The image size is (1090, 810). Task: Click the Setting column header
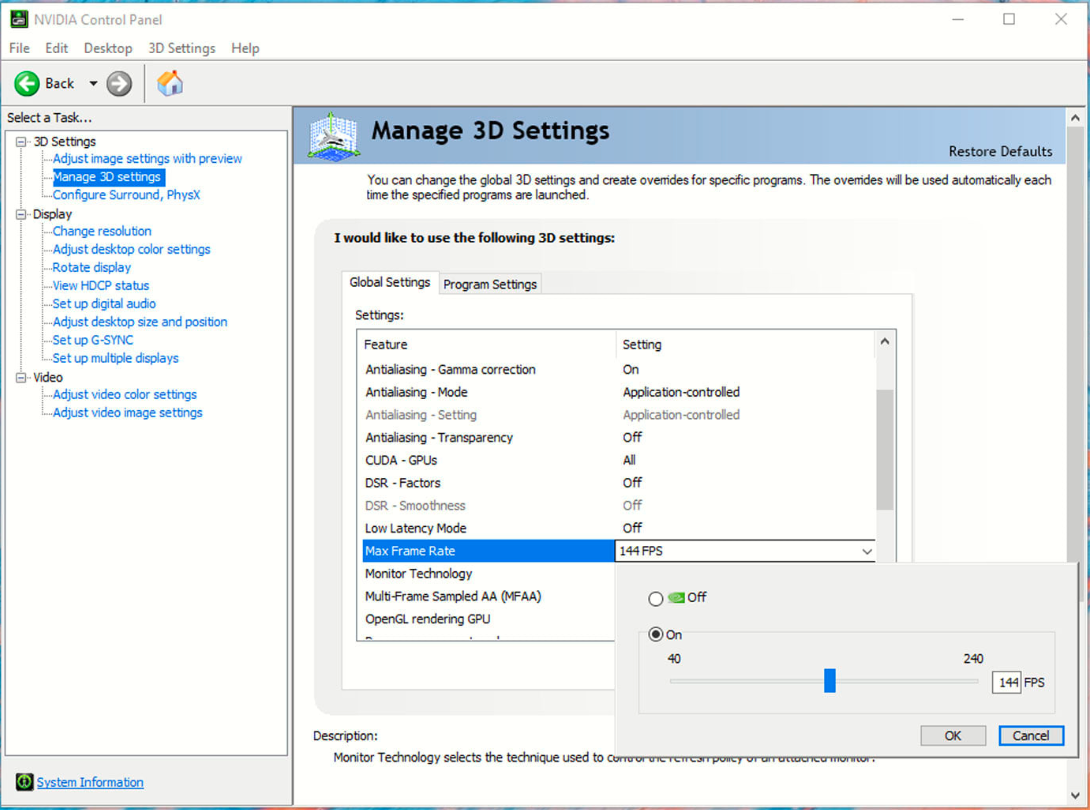[745, 345]
